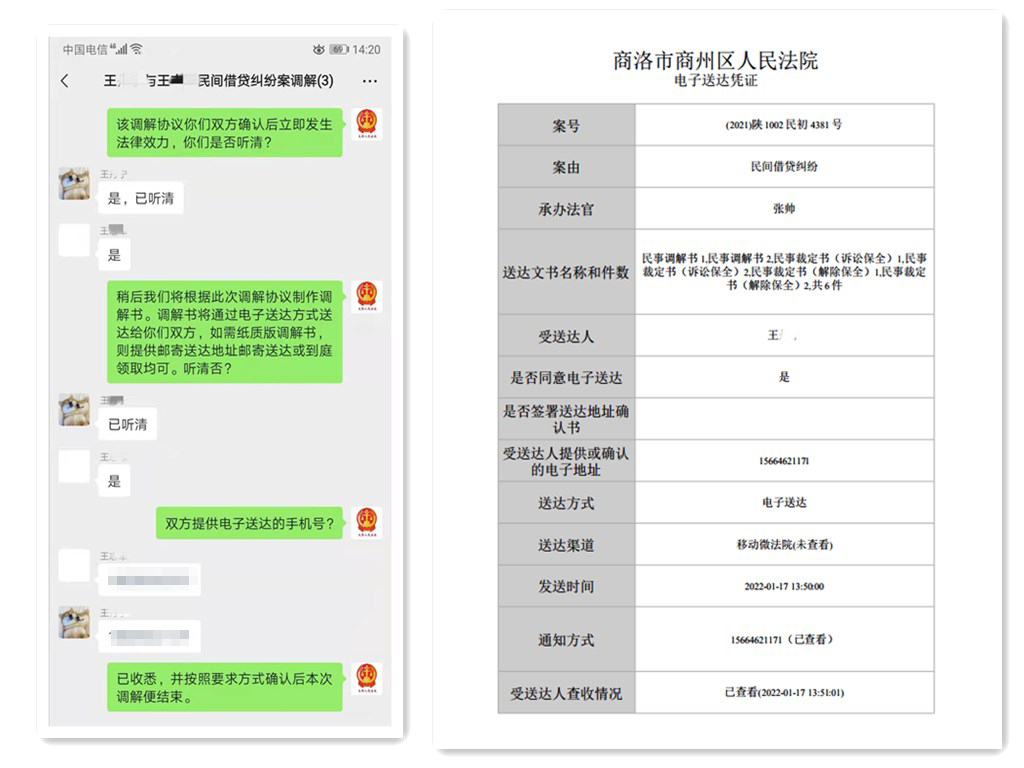Click the 电子送达 value in 送达方式 row

tap(784, 502)
